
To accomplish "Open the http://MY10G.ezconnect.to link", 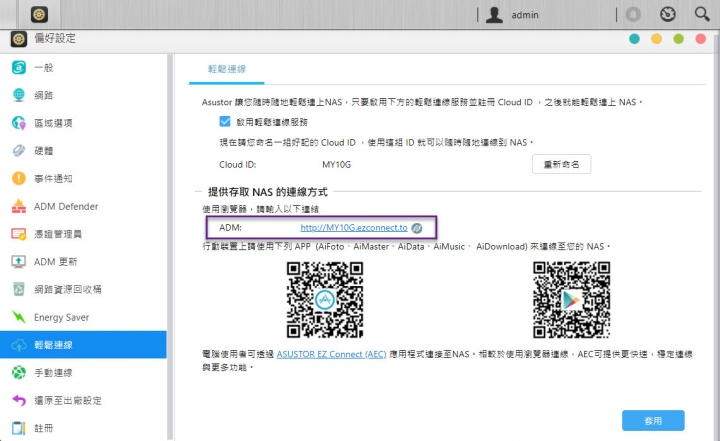I will pyautogui.click(x=354, y=227).
